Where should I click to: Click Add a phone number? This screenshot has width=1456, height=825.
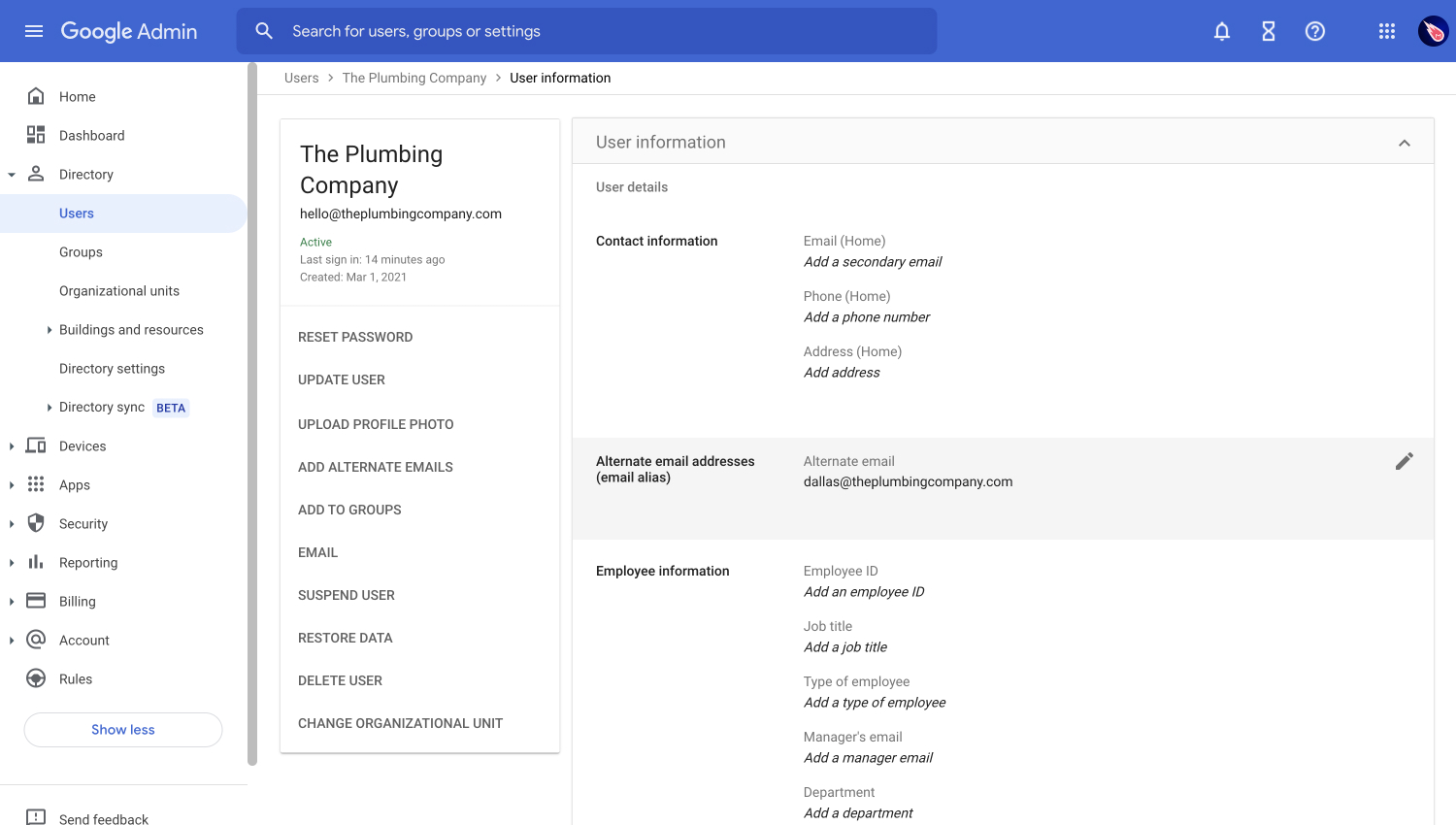click(867, 317)
